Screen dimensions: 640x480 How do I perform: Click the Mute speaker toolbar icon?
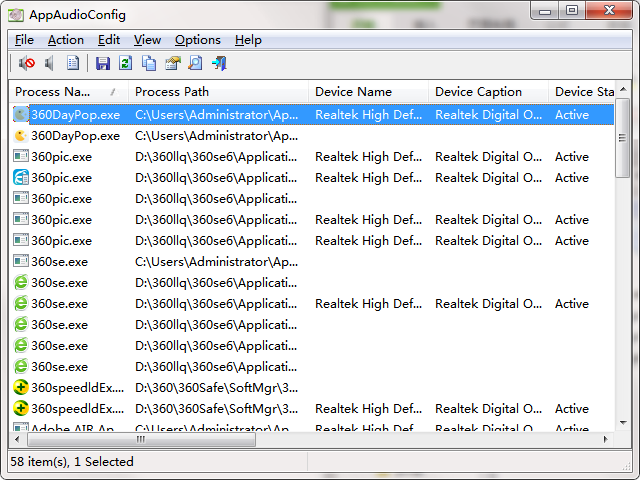tap(26, 64)
